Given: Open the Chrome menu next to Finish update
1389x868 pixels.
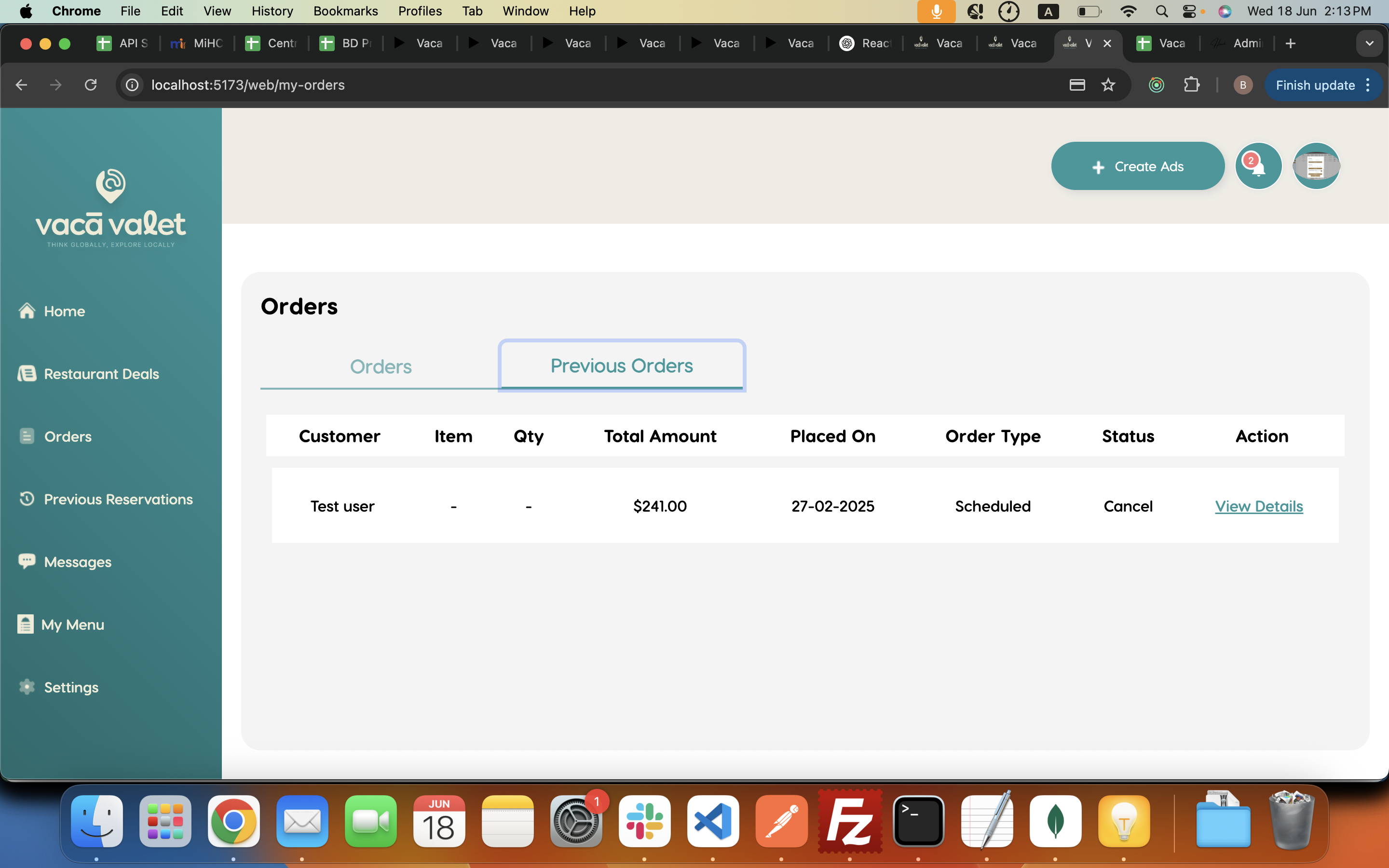Looking at the screenshot, I should pyautogui.click(x=1368, y=85).
